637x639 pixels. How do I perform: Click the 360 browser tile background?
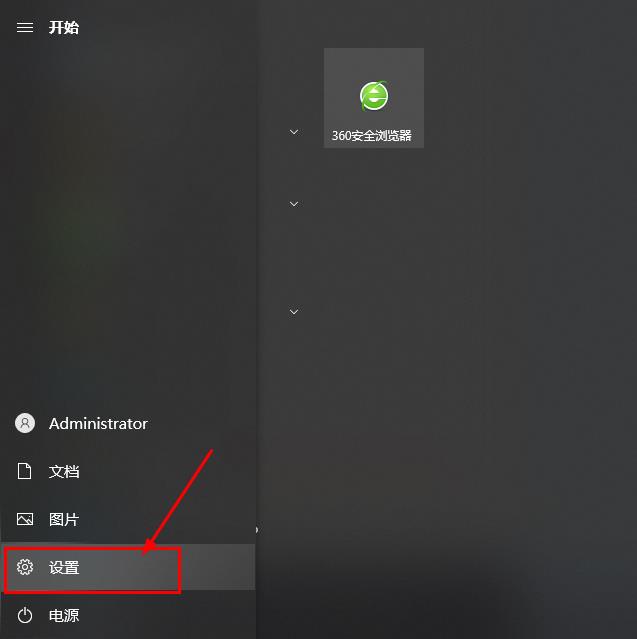pos(374,98)
